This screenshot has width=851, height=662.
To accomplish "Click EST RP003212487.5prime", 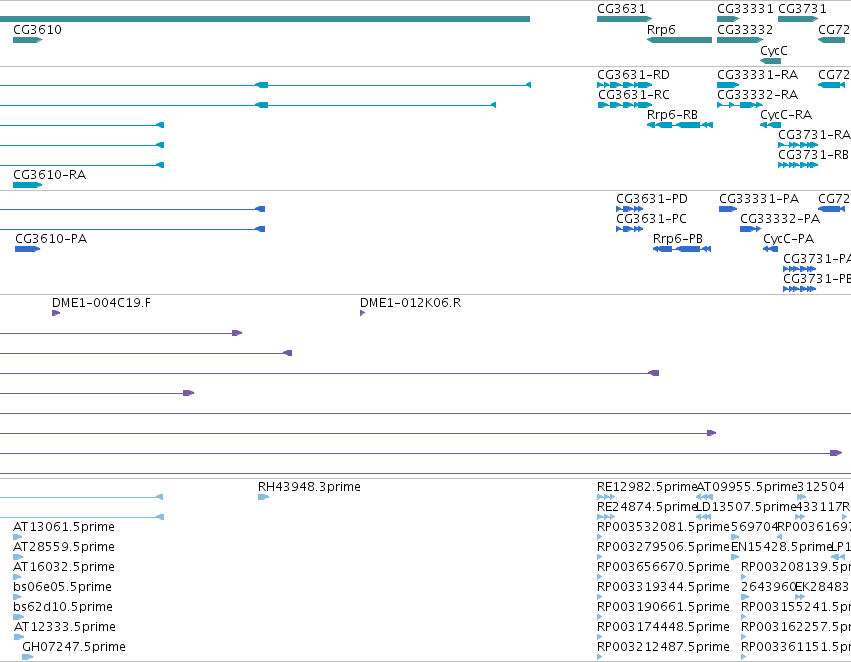I will click(600, 657).
